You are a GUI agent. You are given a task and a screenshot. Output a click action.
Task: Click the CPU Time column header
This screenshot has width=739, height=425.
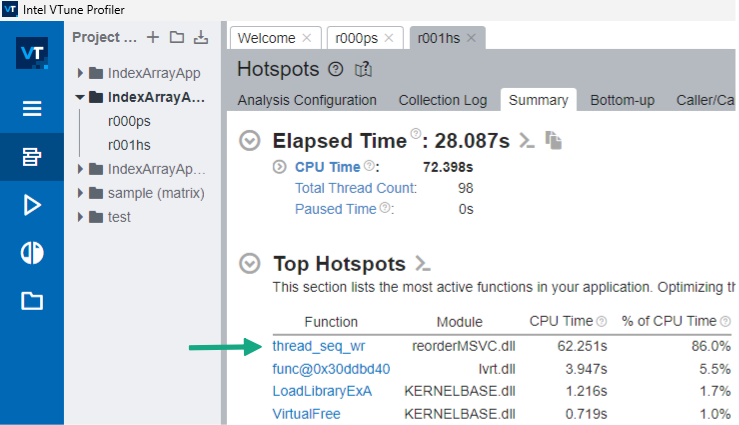coord(561,321)
